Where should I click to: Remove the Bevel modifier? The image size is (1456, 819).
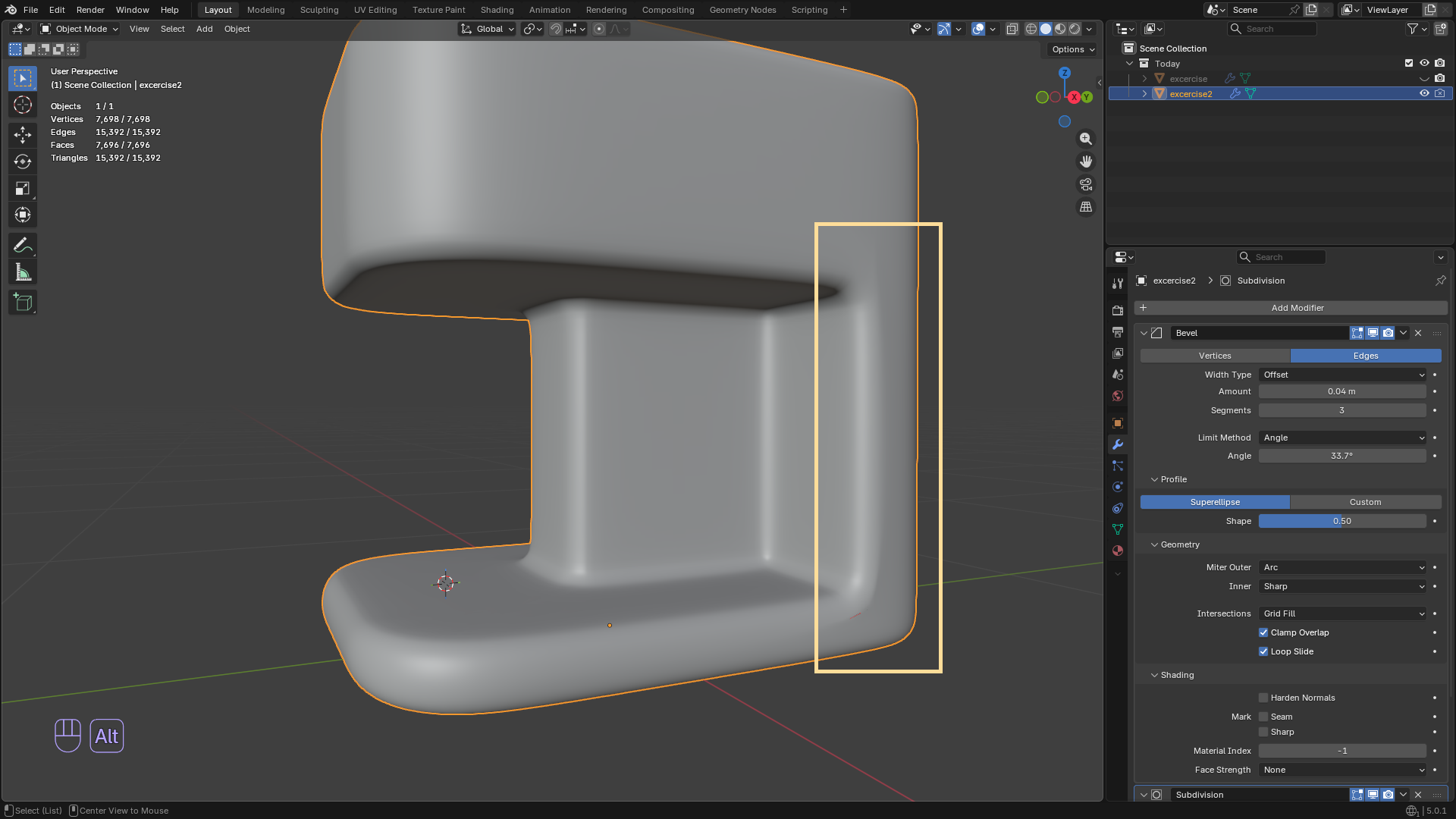pyautogui.click(x=1418, y=333)
